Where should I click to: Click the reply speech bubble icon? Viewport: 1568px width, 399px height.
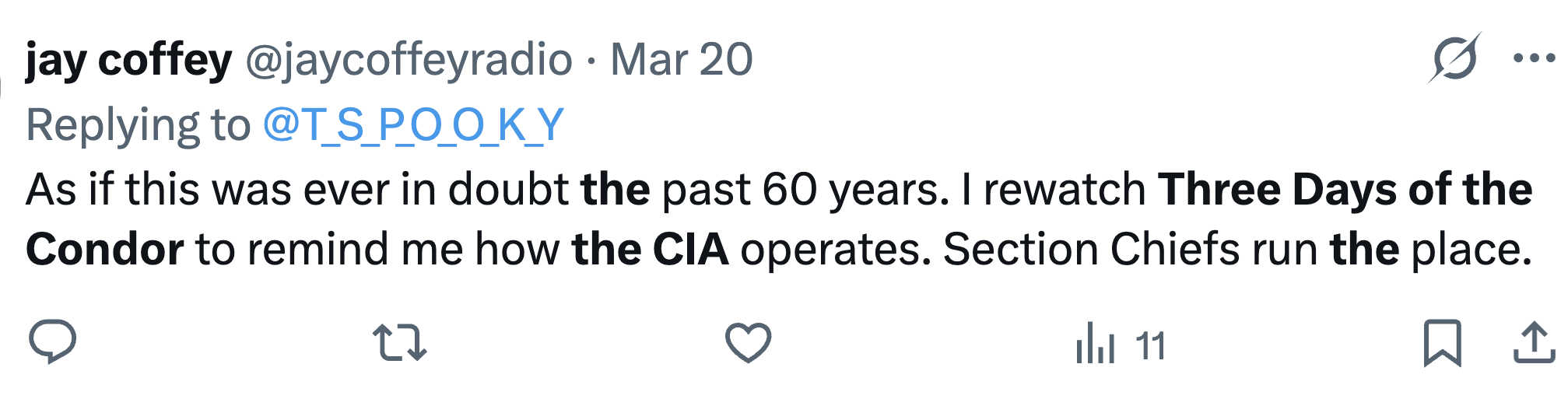(52, 343)
